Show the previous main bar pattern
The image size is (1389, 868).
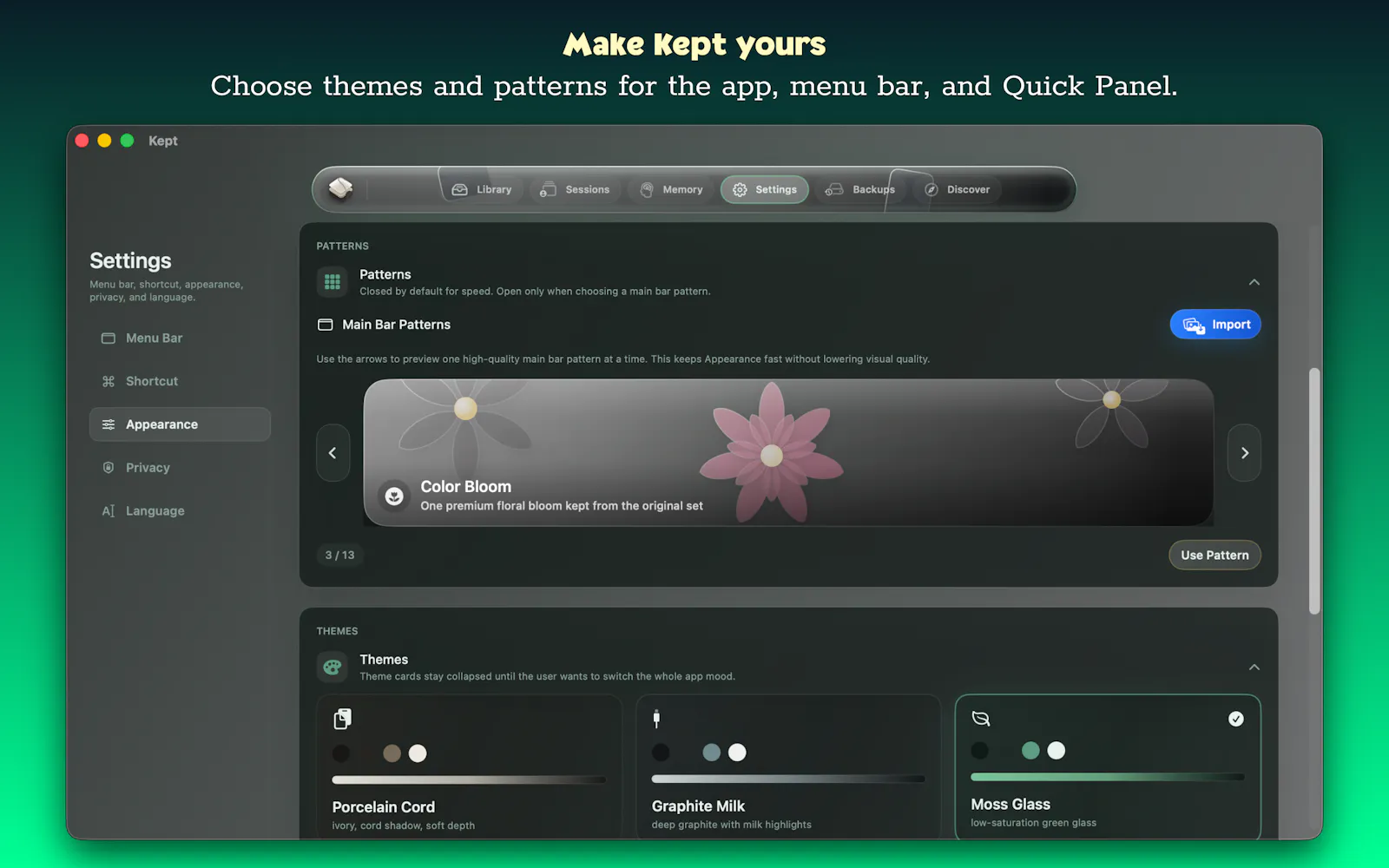tap(333, 453)
